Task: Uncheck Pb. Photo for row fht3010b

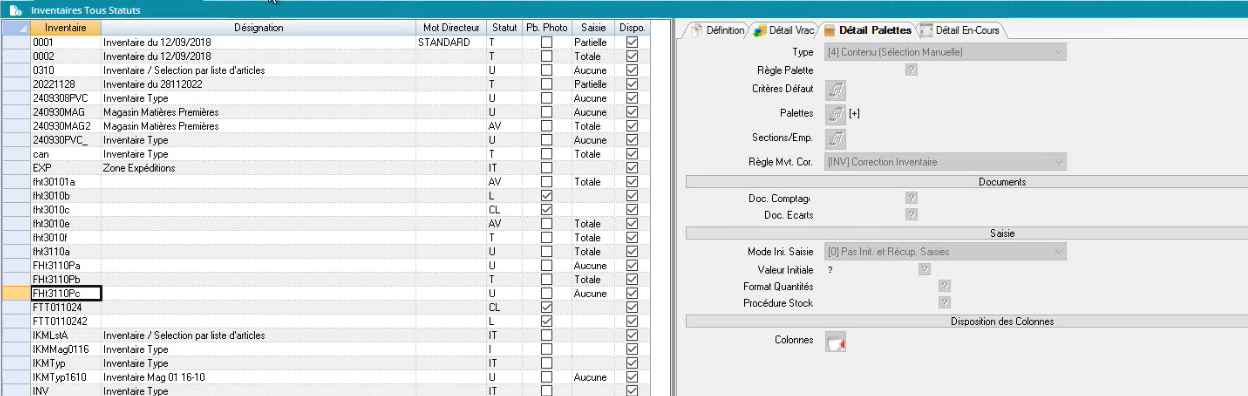Action: (546, 196)
